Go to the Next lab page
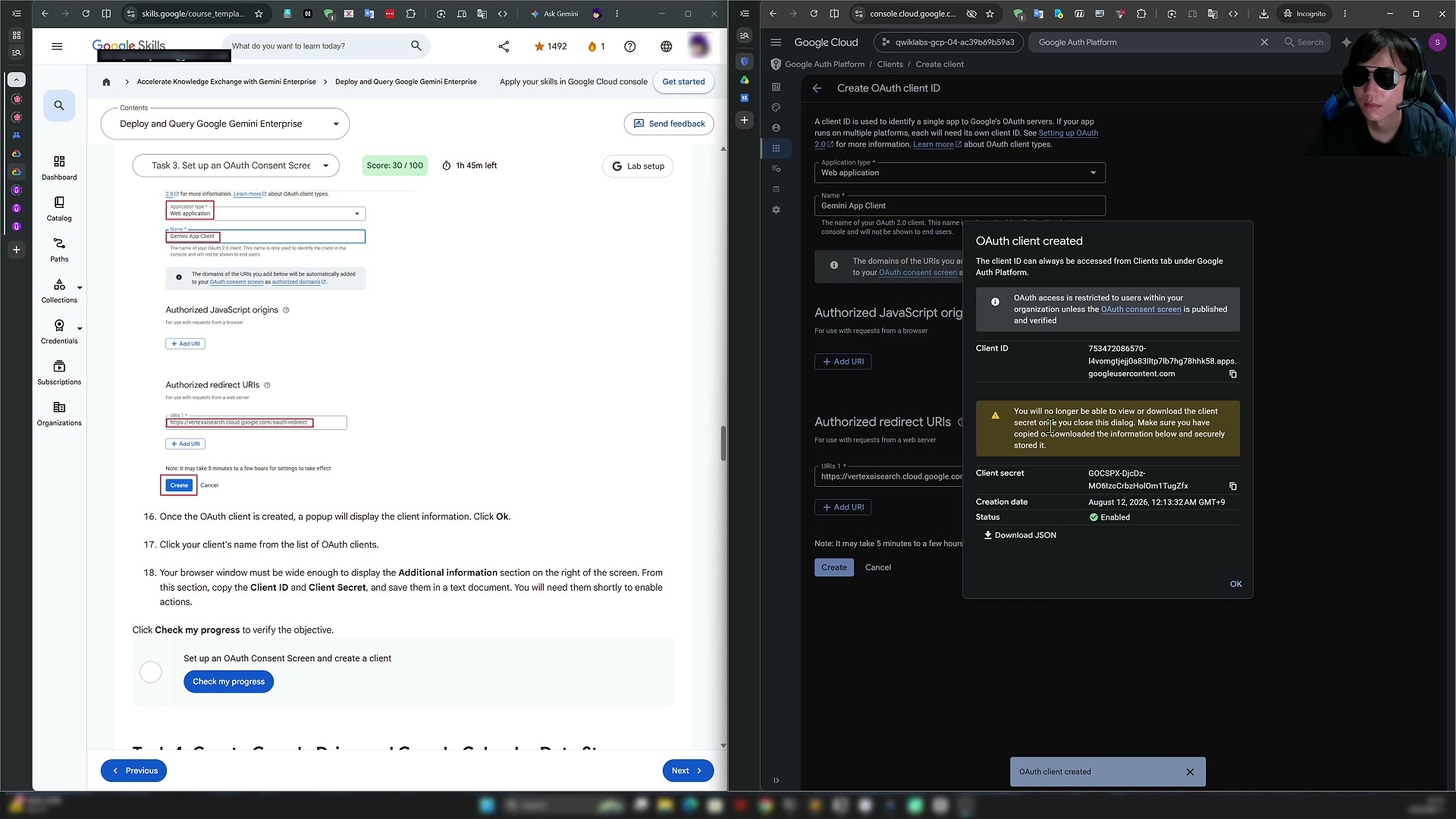The width and height of the screenshot is (1456, 819). [688, 770]
